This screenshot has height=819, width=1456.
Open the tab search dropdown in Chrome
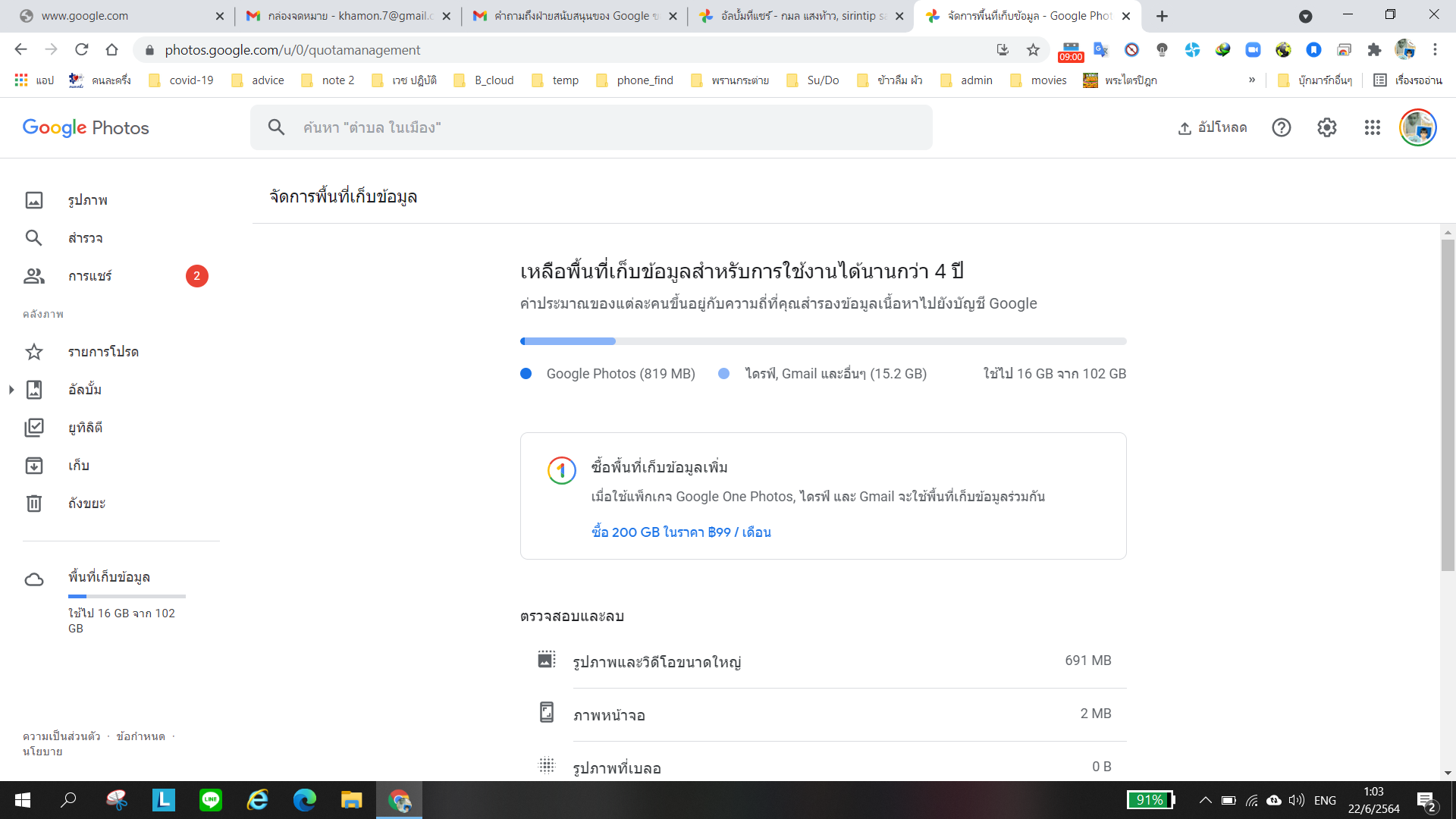click(1306, 16)
